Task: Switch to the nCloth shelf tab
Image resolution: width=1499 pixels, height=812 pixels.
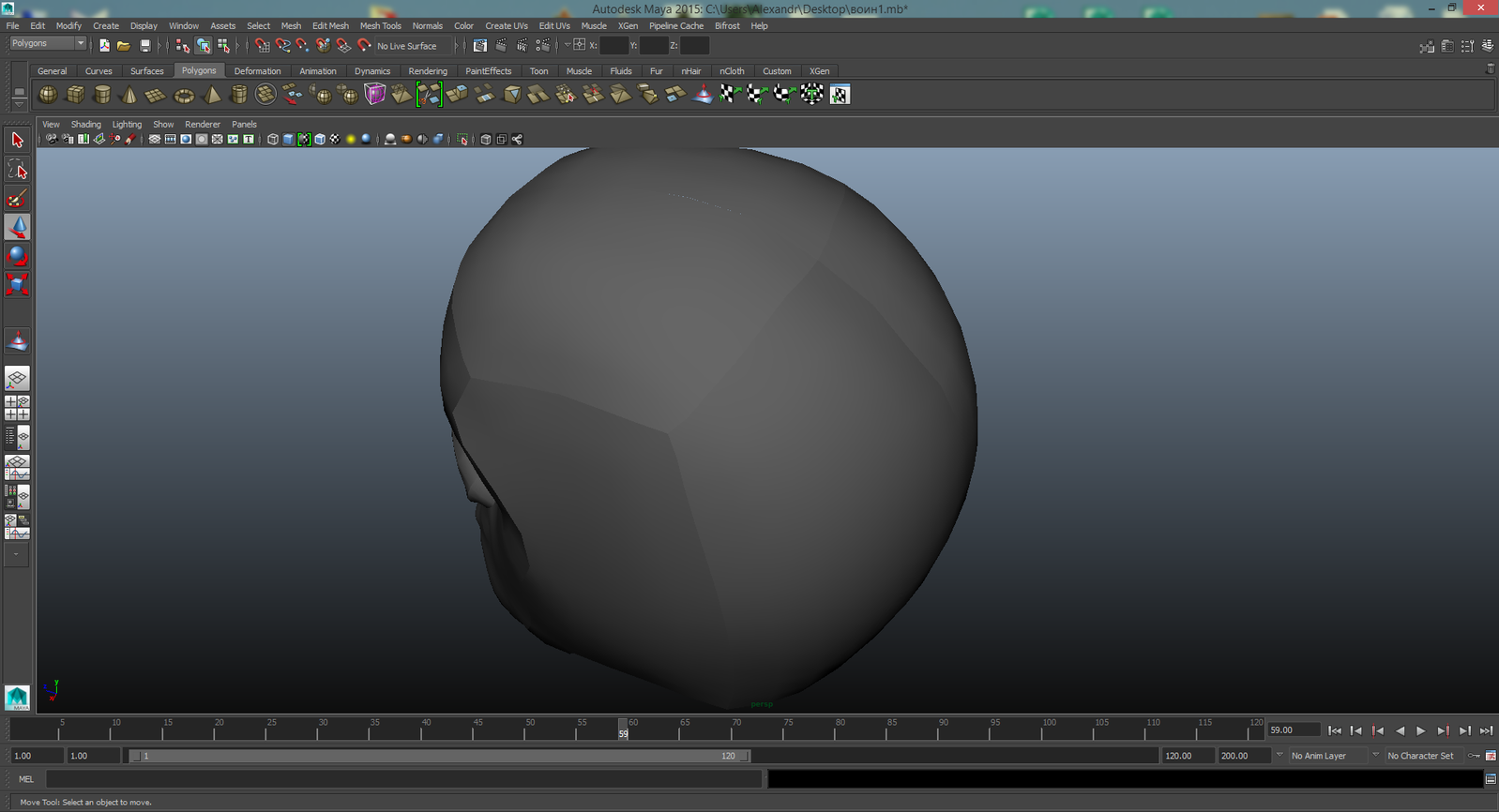Action: tap(732, 71)
